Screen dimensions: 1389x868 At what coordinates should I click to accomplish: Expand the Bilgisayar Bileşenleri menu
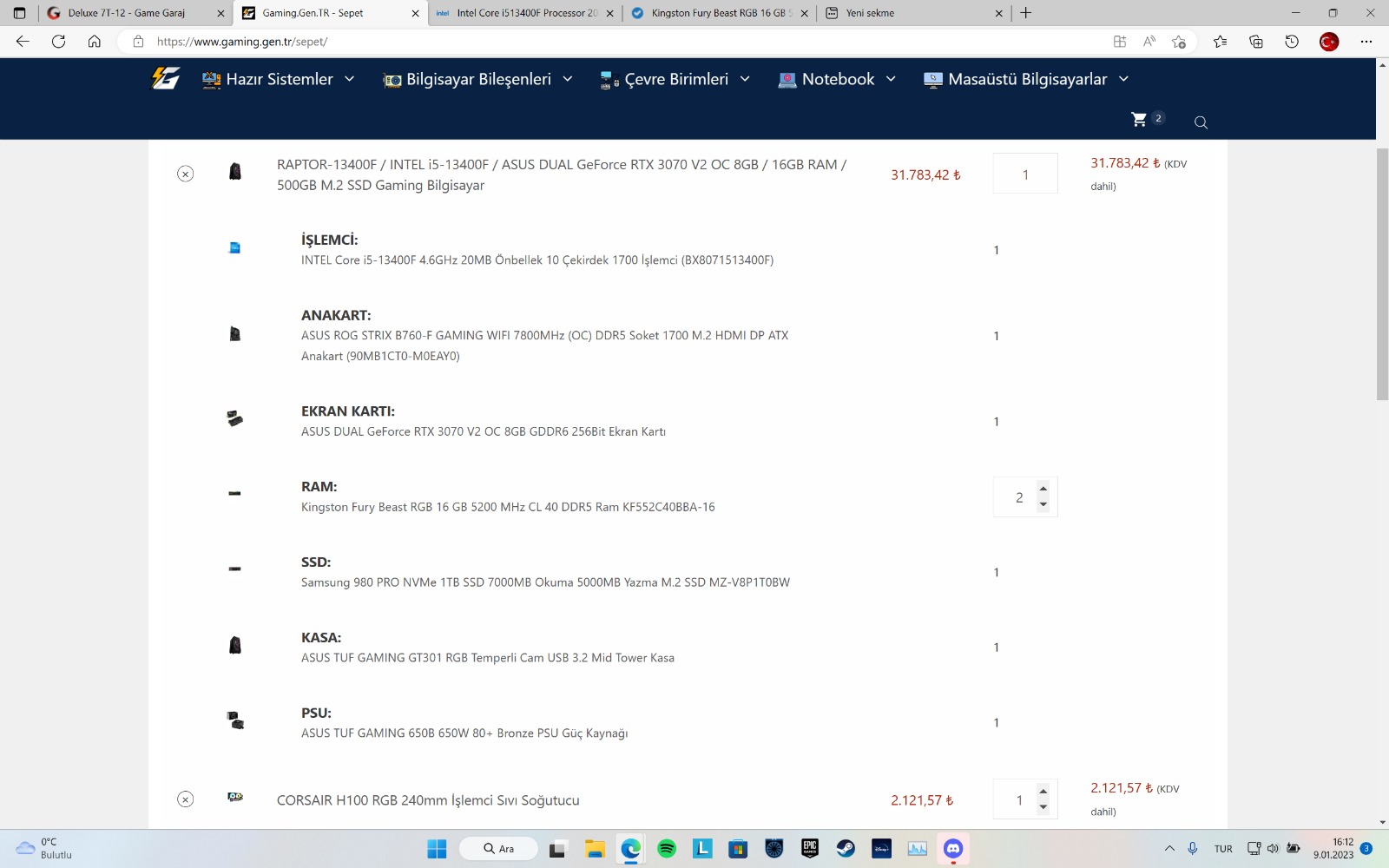477,79
